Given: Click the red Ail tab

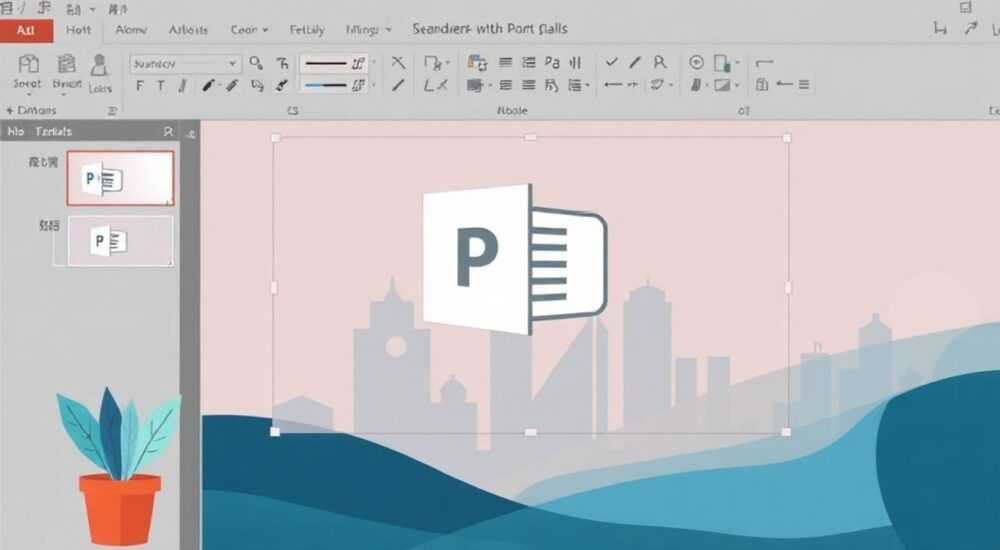Looking at the screenshot, I should click(x=26, y=30).
